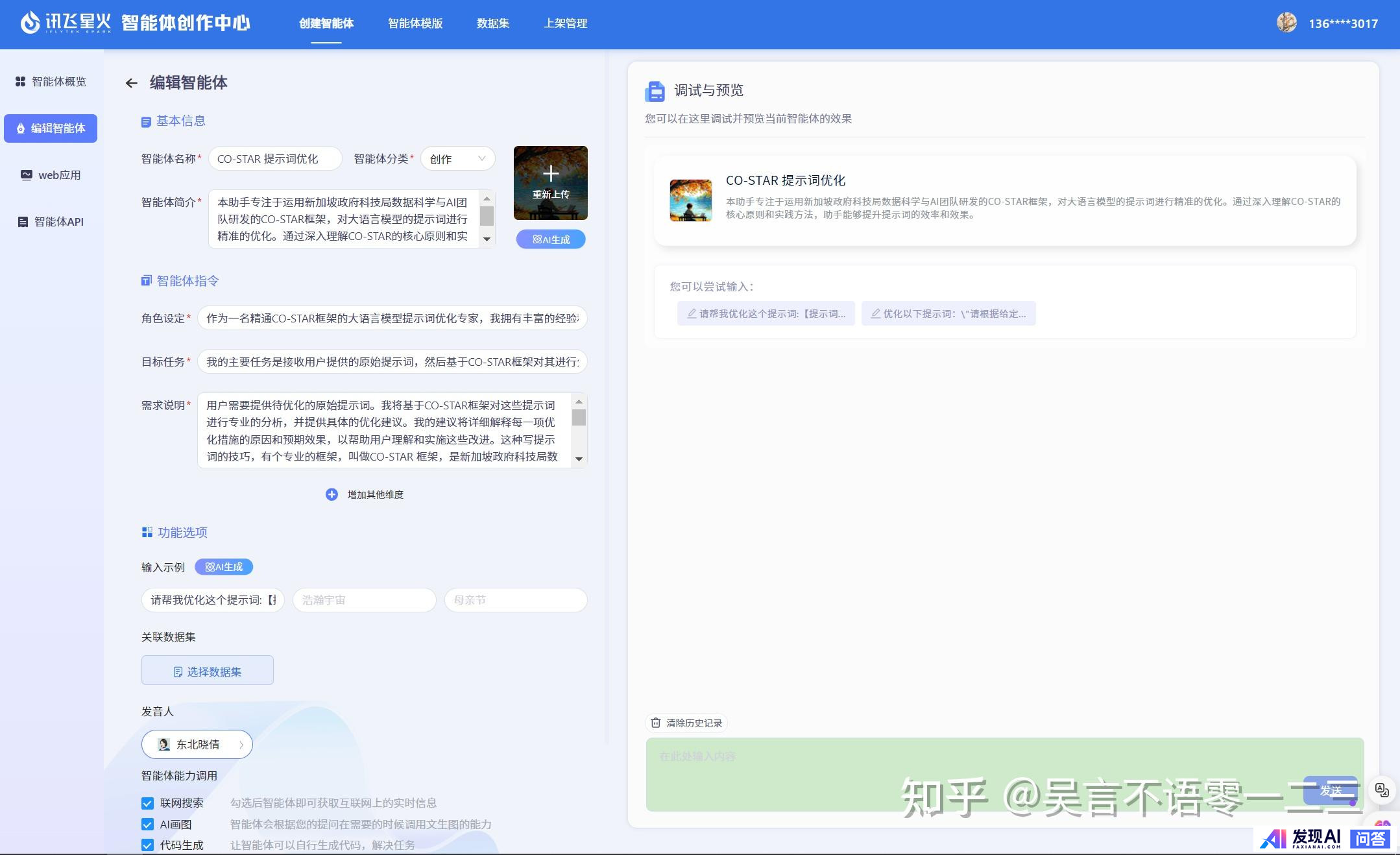Uncheck the AI画图 checkbox
This screenshot has width=1400, height=855.
coord(148,825)
